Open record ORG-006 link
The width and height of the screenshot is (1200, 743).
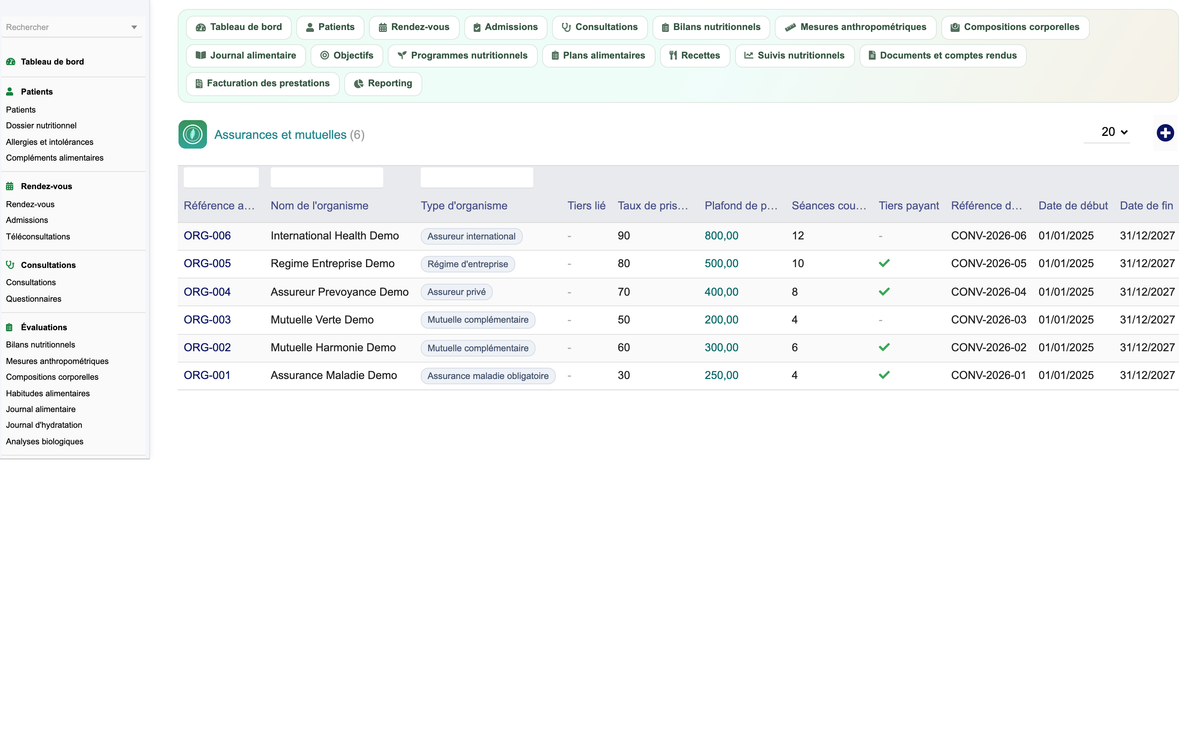click(x=207, y=236)
